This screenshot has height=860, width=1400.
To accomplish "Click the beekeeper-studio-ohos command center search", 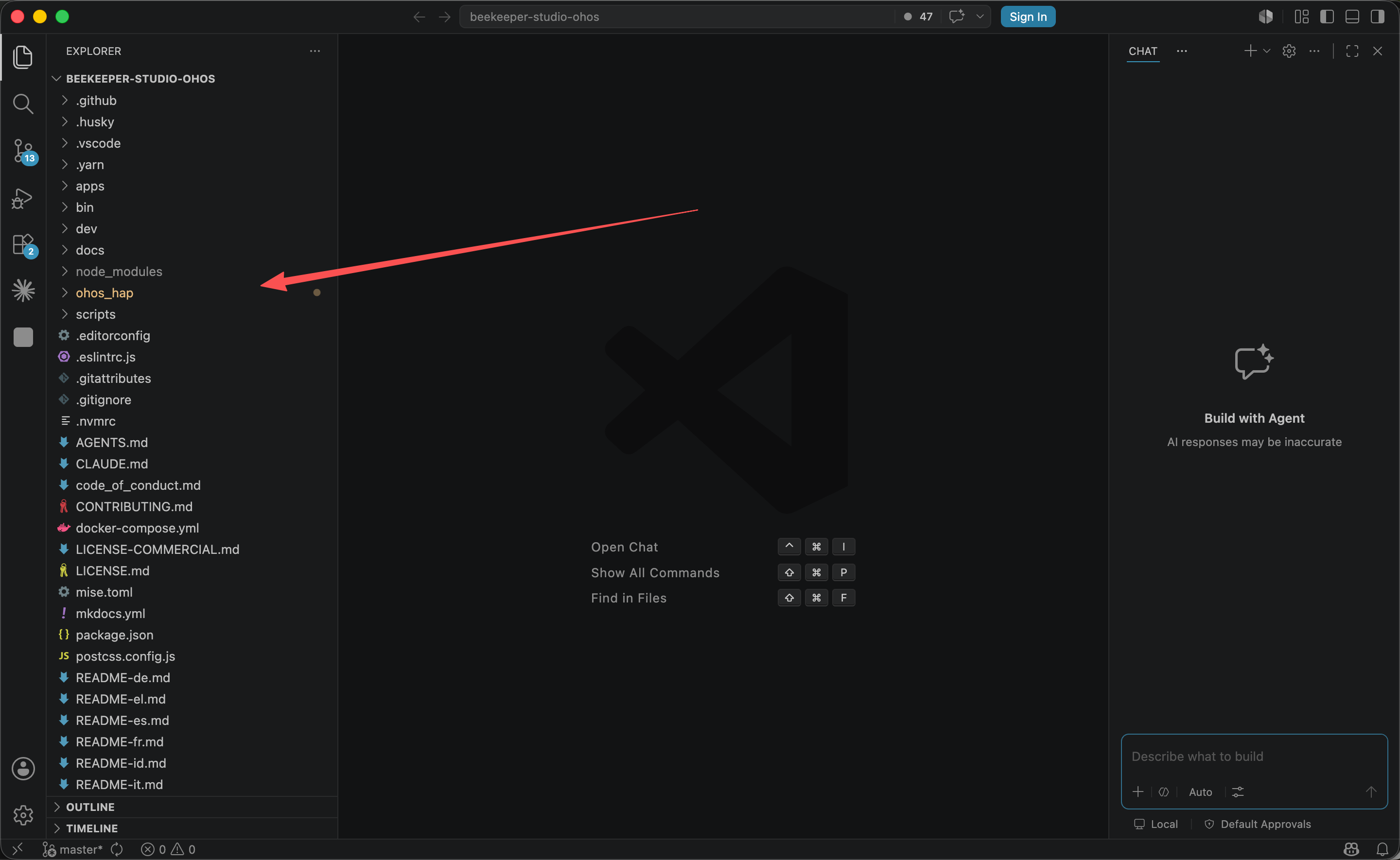I will 677,17.
